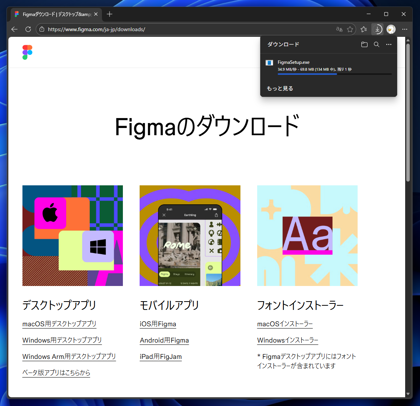Click もっと見る in downloads panel
Image resolution: width=420 pixels, height=406 pixels.
click(x=280, y=88)
